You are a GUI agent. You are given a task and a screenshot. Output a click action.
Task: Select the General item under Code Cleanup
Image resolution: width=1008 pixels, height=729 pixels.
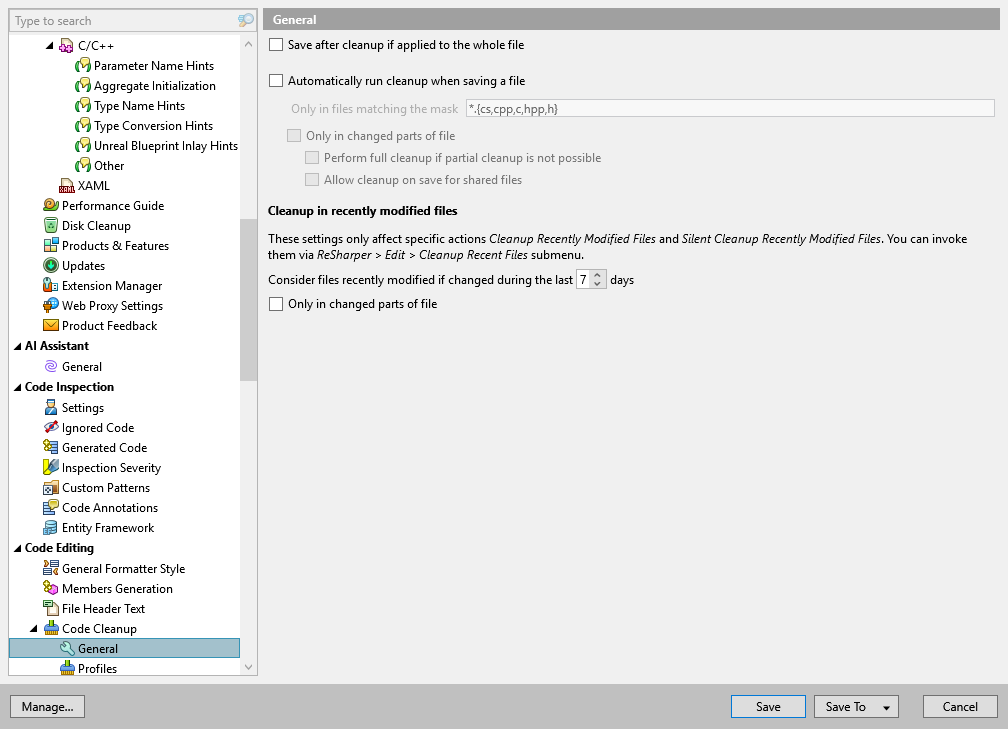[124, 649]
